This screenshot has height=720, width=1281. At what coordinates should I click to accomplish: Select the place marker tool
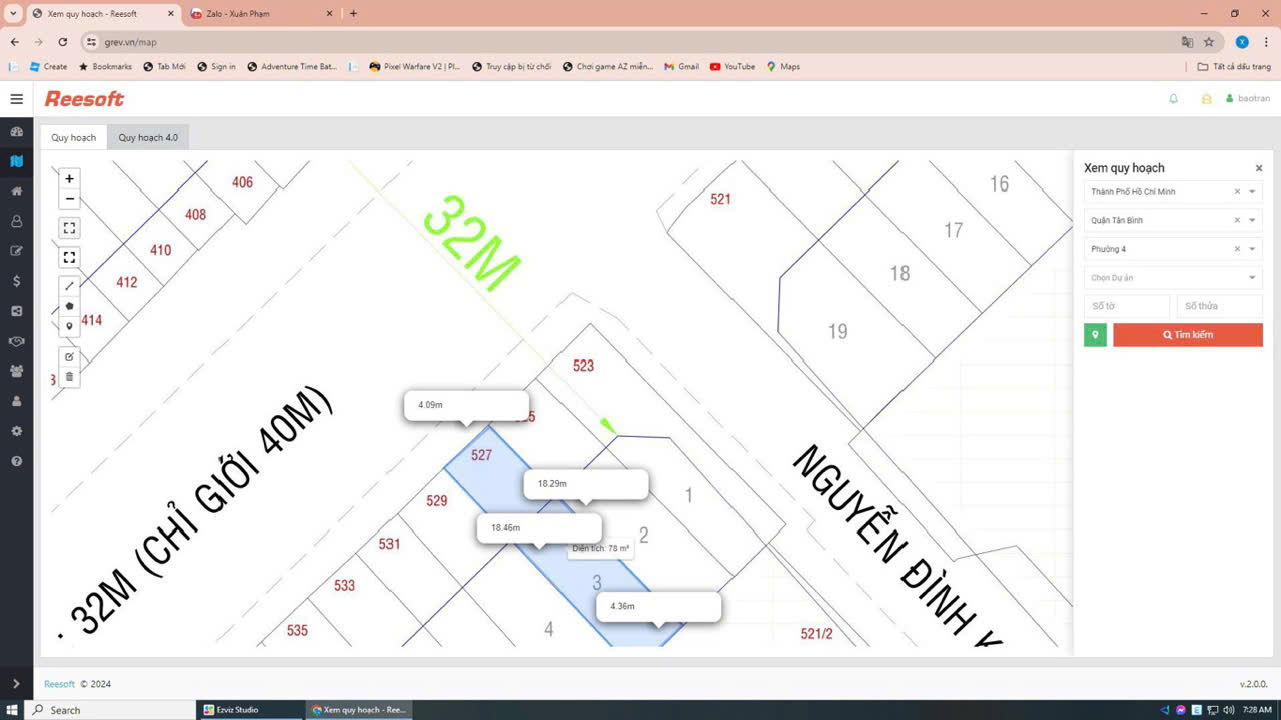coord(69,327)
